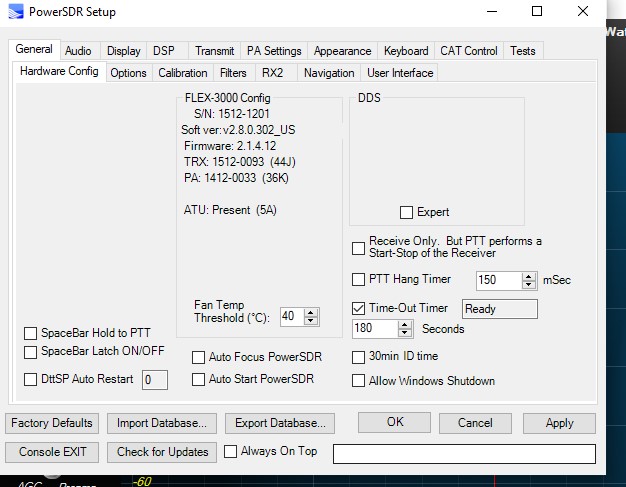
Task: Click the Firmware: 2.1.4.12 text
Action: pyautogui.click(x=230, y=146)
